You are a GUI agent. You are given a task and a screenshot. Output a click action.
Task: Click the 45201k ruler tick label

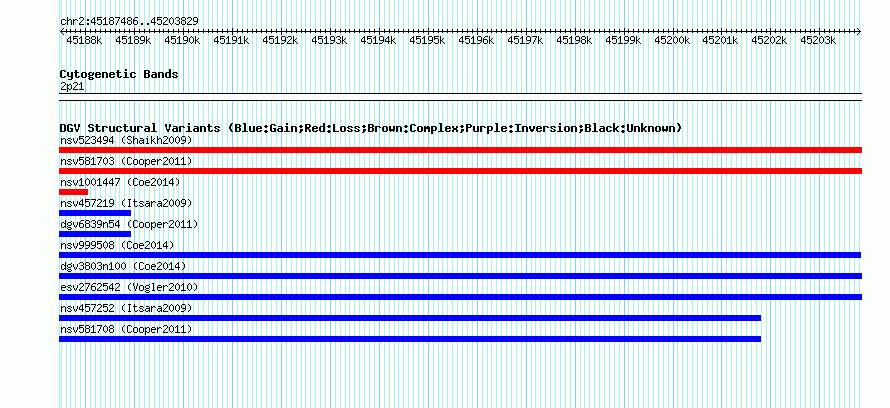pyautogui.click(x=720, y=40)
